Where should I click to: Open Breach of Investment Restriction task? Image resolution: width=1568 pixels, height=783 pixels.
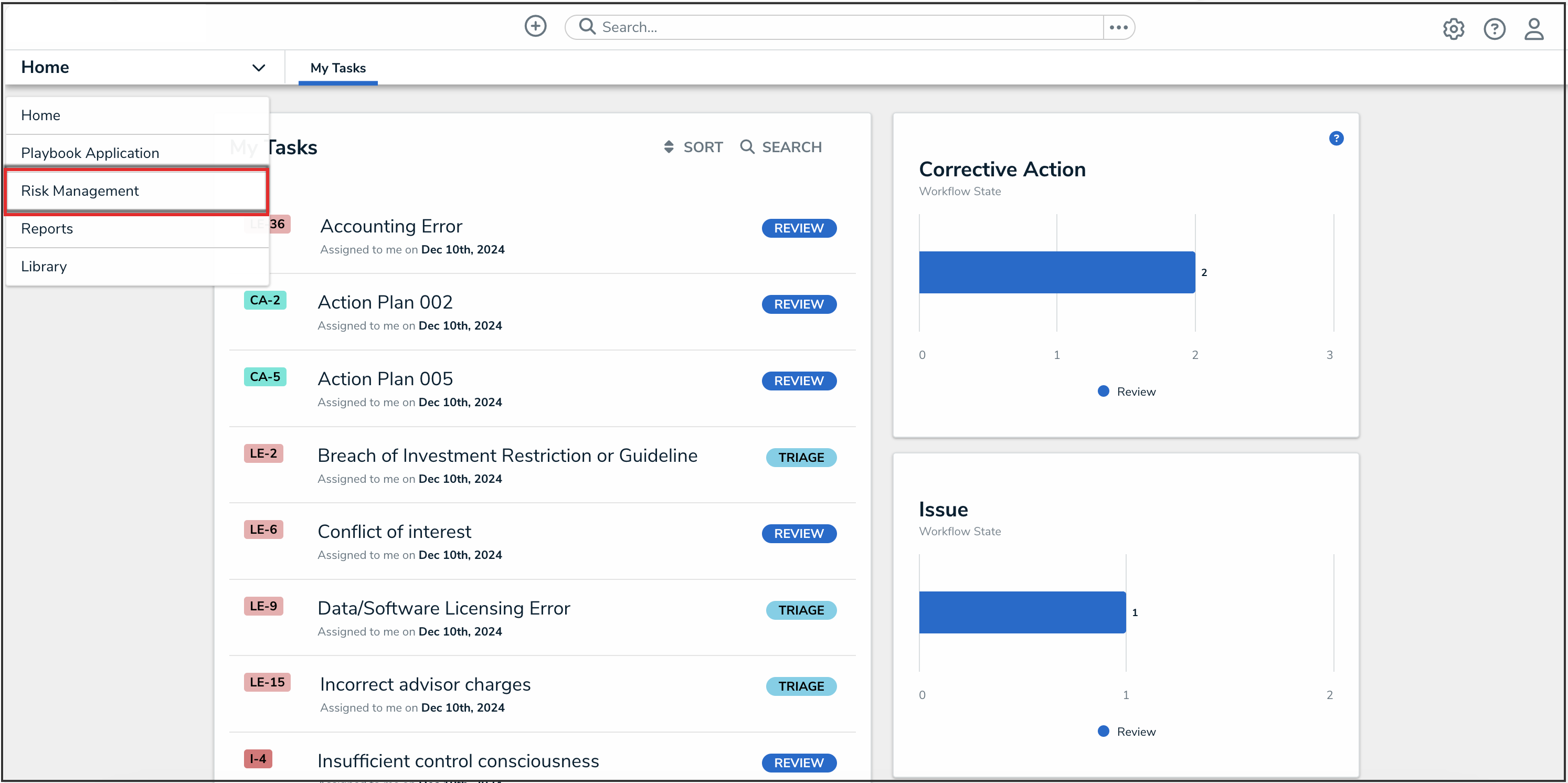tap(507, 456)
